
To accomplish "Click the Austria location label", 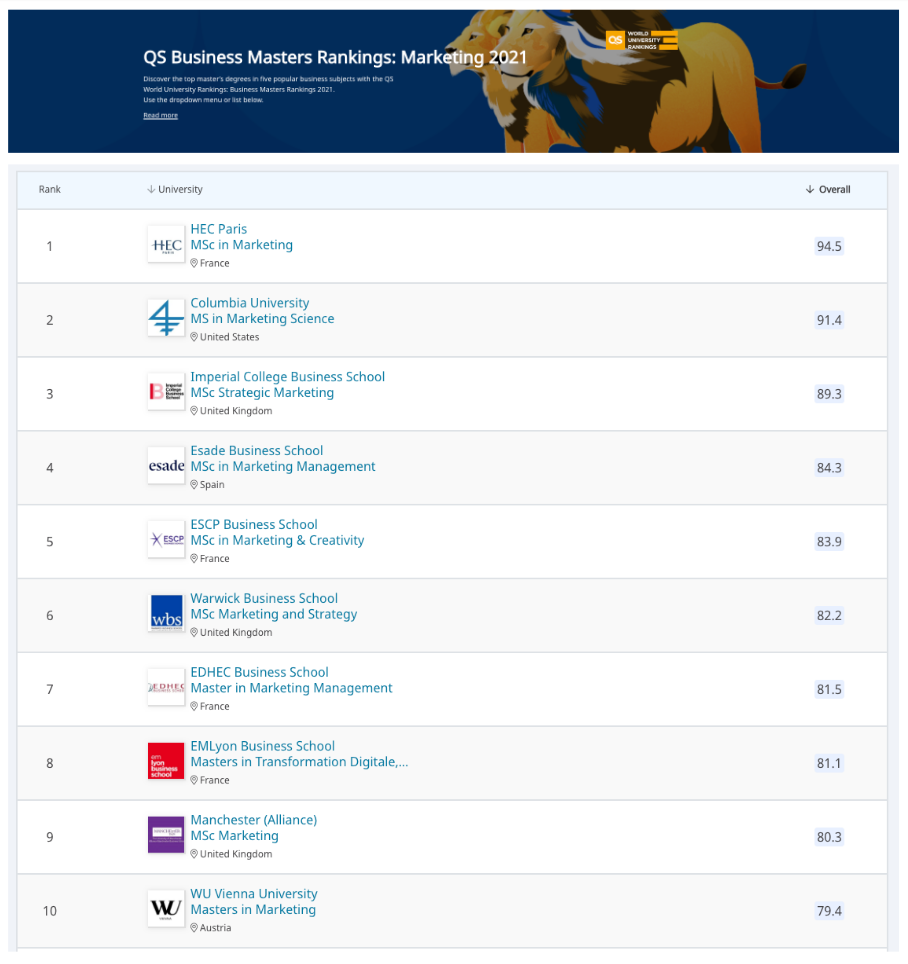I will coord(211,927).
